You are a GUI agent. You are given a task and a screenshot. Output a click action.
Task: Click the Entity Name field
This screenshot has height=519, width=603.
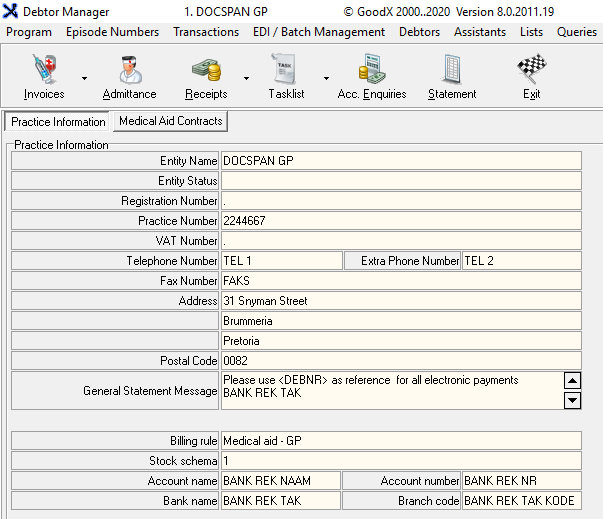[x=400, y=161]
